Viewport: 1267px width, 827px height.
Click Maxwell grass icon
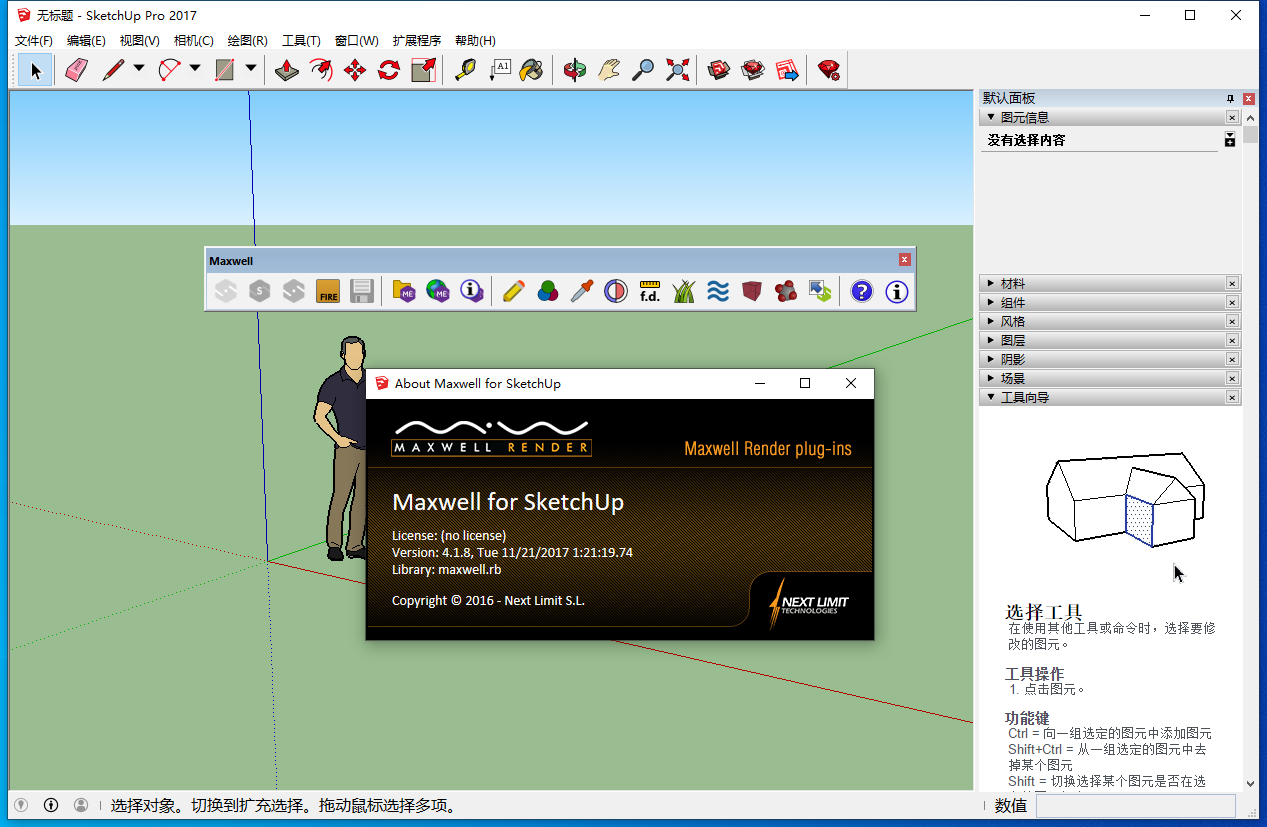click(x=684, y=291)
